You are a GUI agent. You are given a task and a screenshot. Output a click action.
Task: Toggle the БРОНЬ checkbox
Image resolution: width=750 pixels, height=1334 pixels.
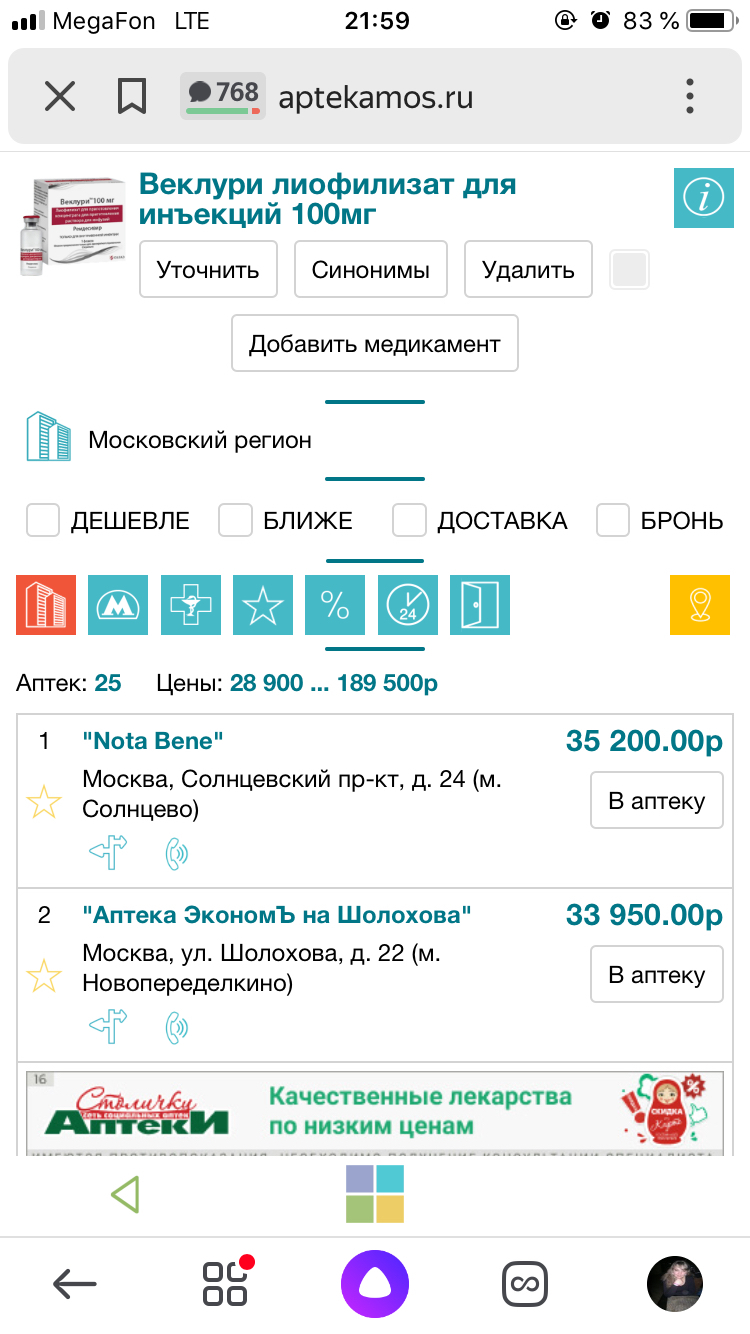pos(613,520)
